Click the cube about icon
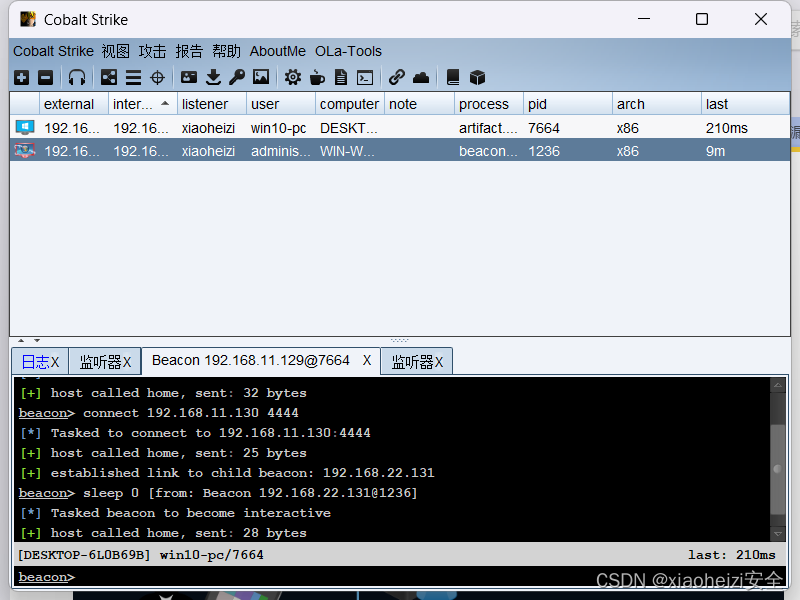This screenshot has height=600, width=800. [x=477, y=78]
